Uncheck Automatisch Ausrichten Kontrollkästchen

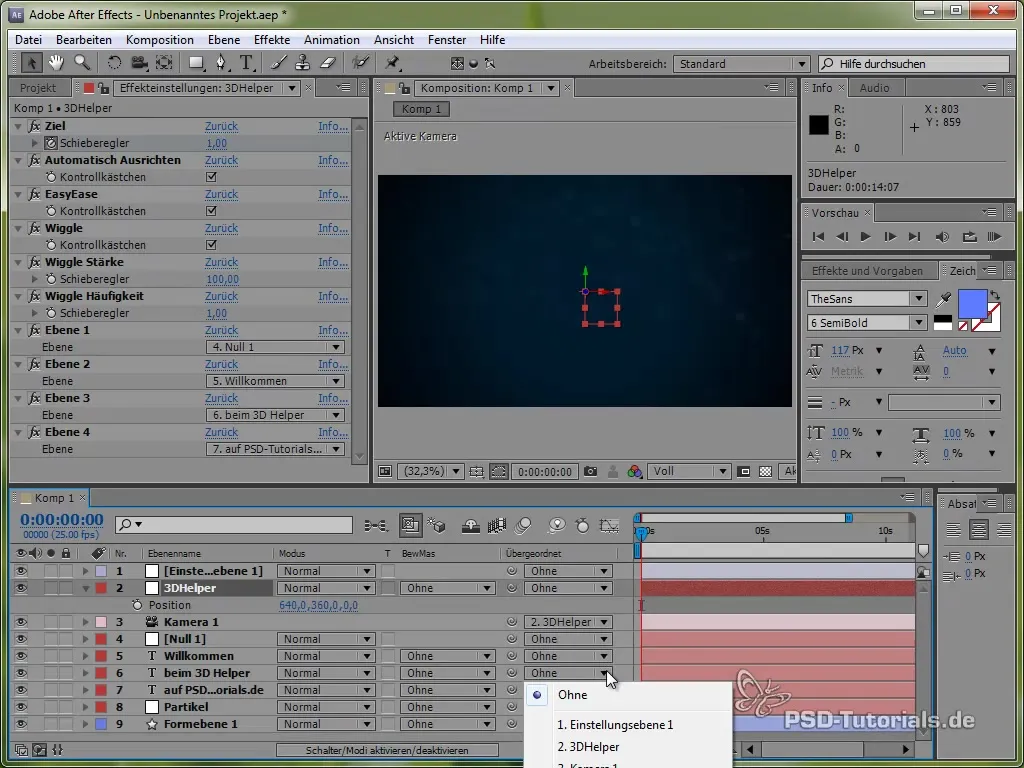tap(211, 177)
